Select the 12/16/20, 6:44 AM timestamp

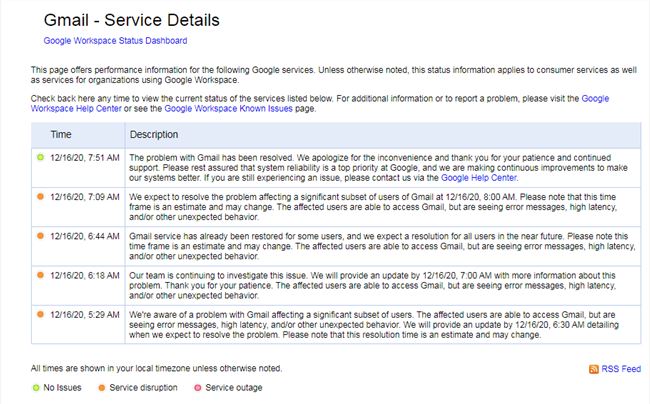pos(85,236)
